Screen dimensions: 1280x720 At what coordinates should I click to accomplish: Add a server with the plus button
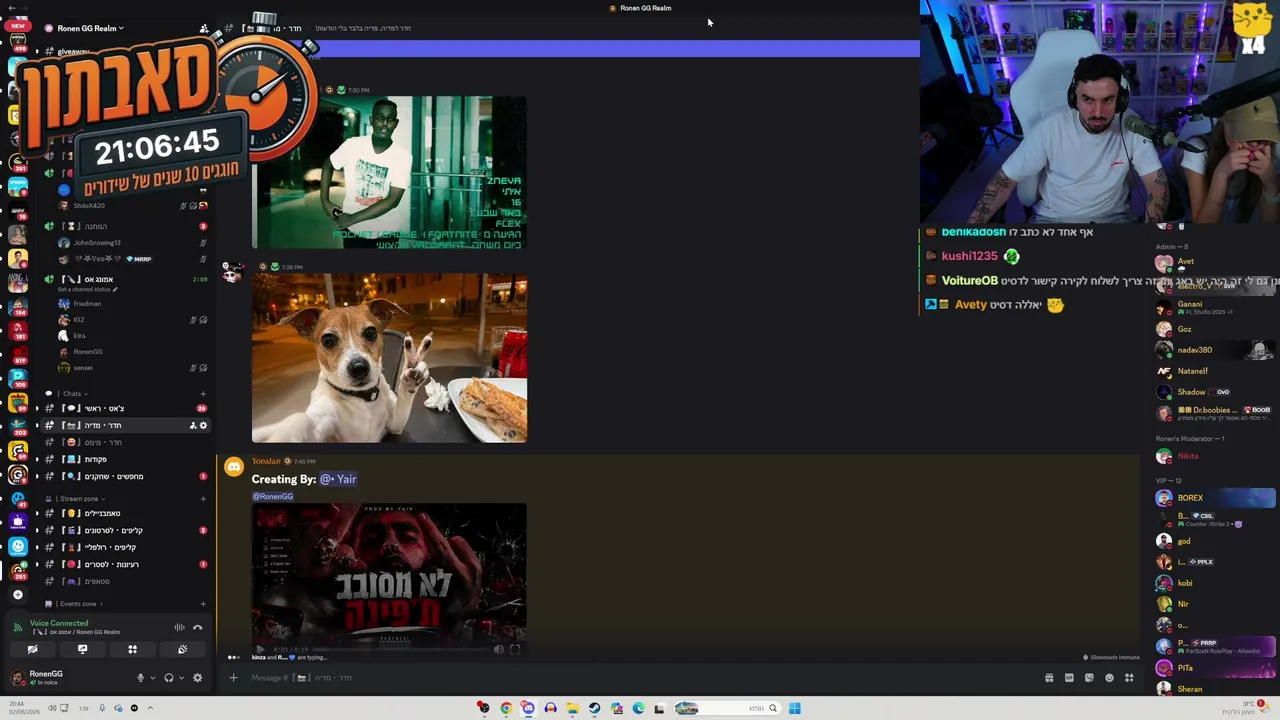coord(17,594)
